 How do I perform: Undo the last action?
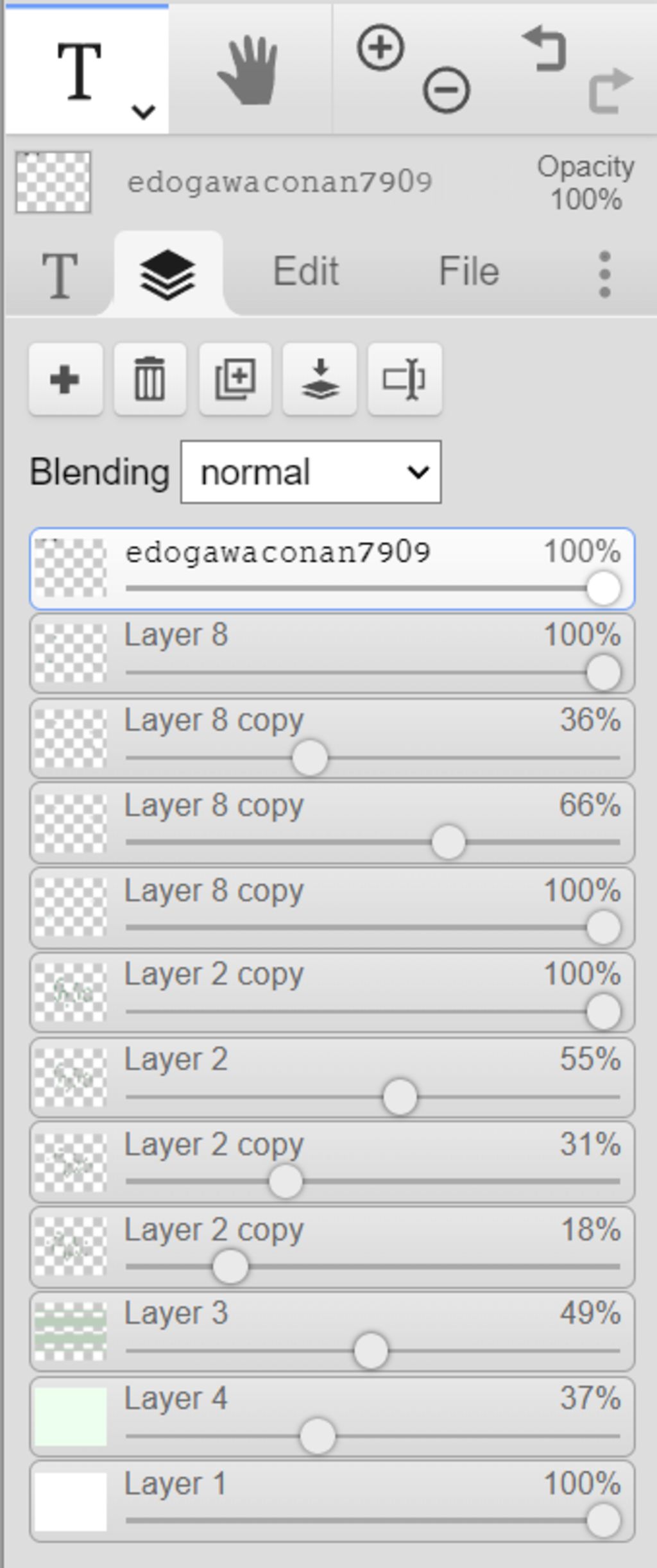[545, 49]
